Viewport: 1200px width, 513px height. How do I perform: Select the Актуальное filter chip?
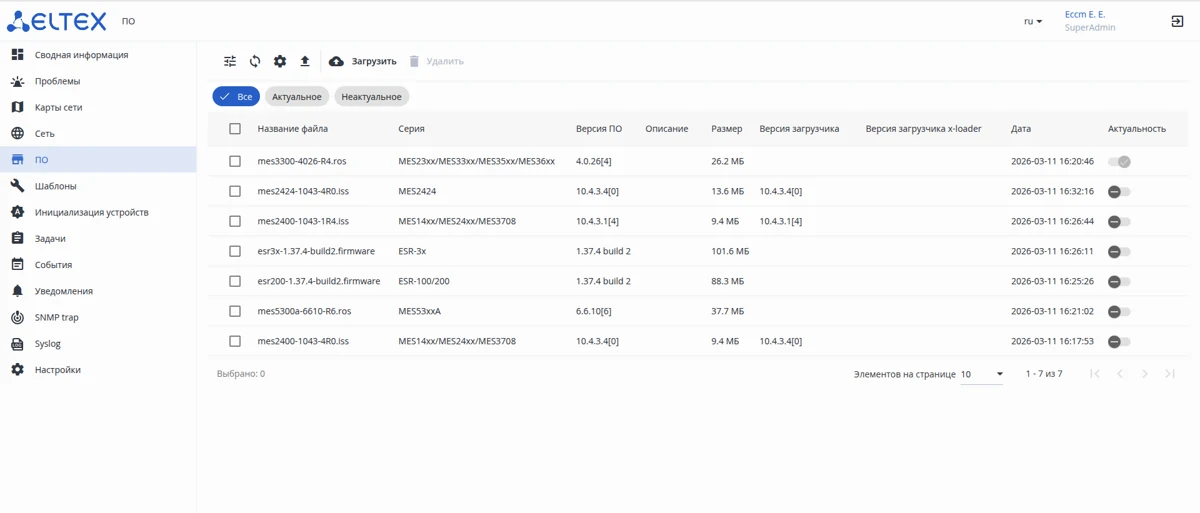tap(297, 97)
